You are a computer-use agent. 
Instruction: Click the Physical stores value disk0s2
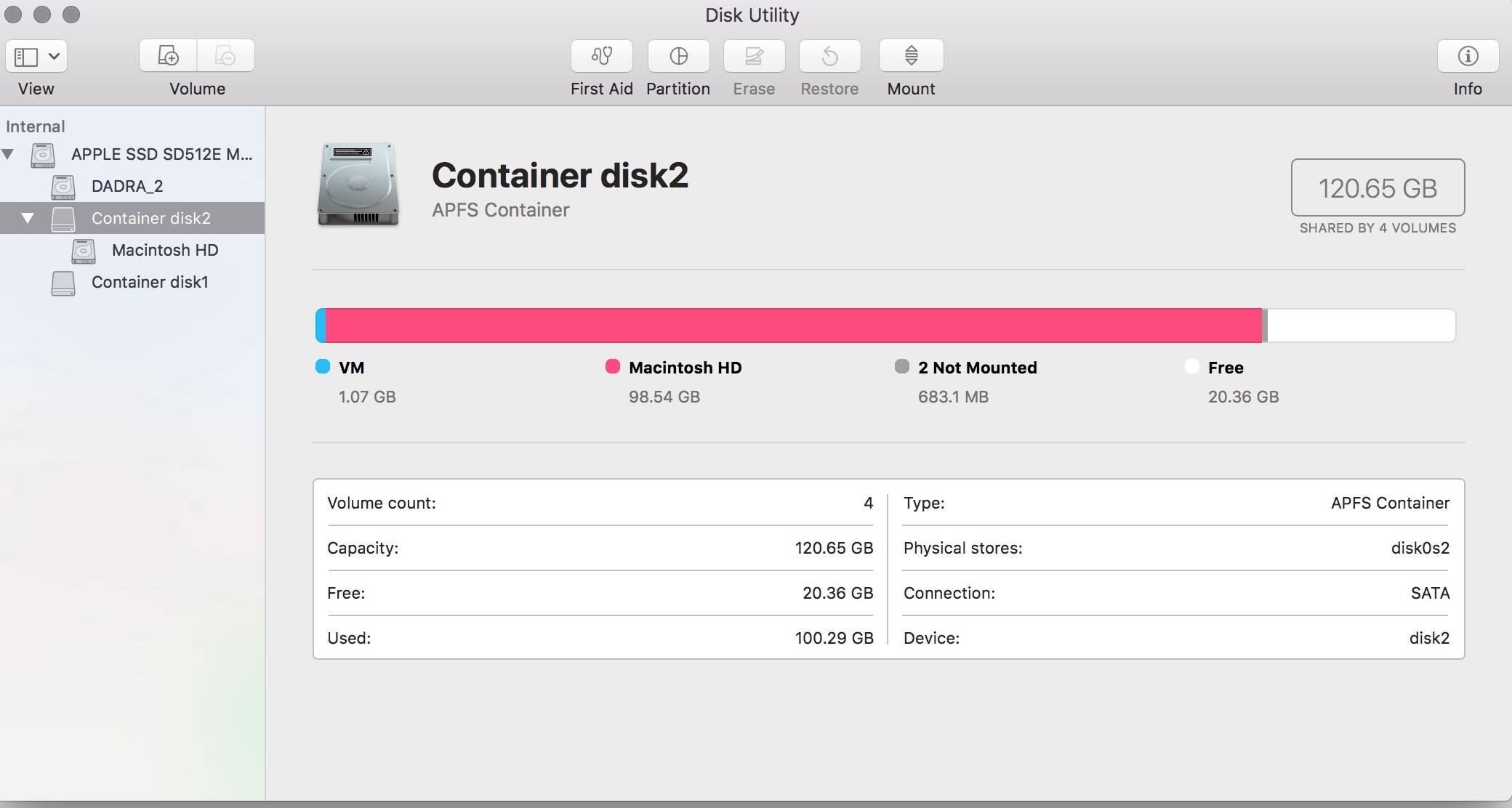[1420, 548]
